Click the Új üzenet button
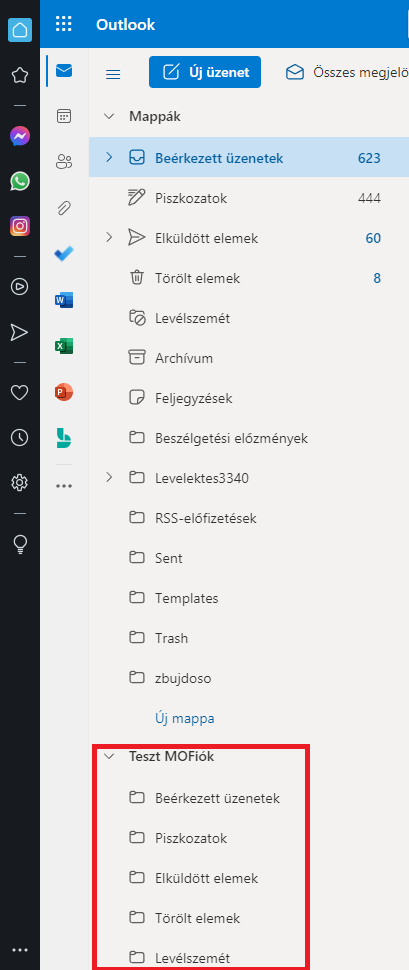 point(205,72)
